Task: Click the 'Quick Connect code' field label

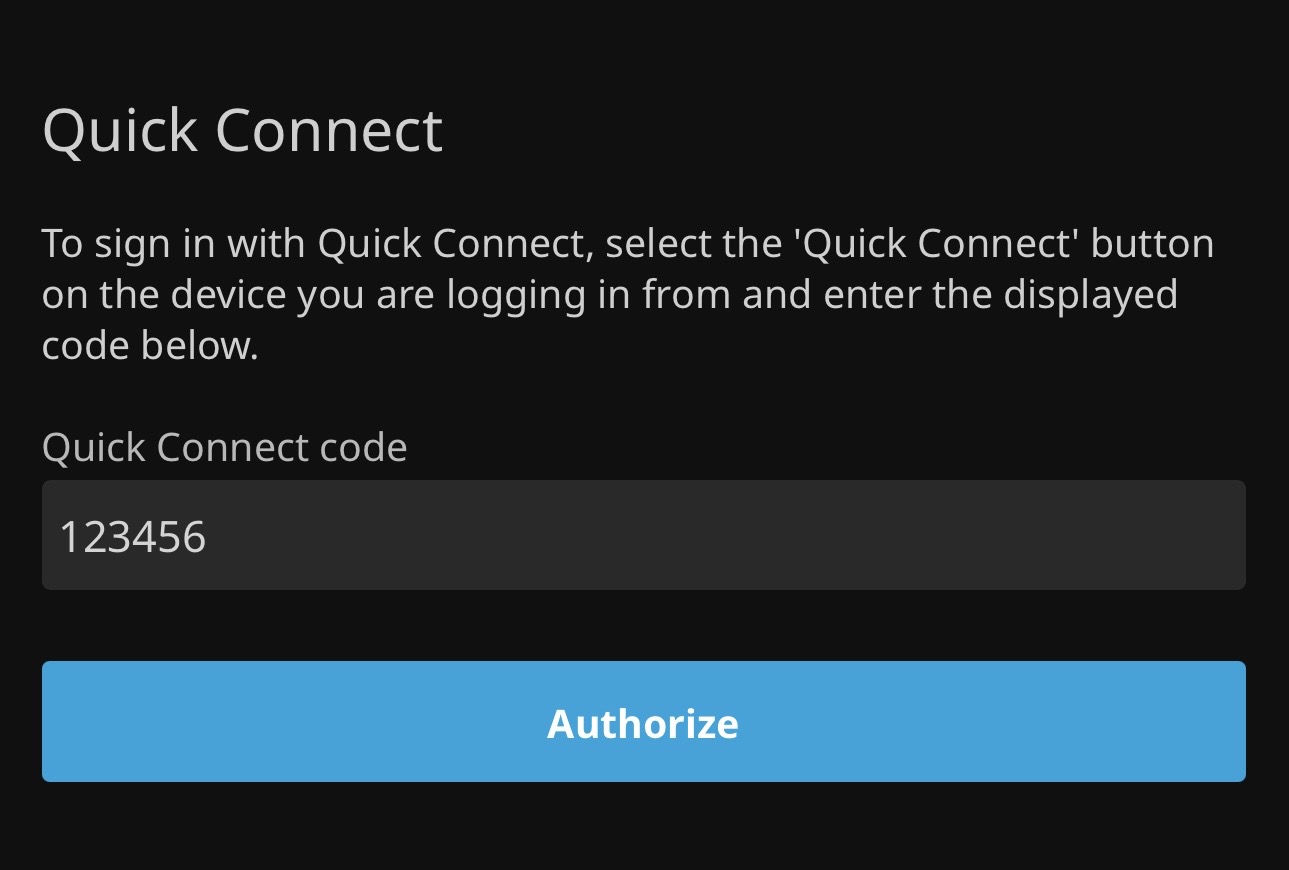Action: click(x=224, y=447)
